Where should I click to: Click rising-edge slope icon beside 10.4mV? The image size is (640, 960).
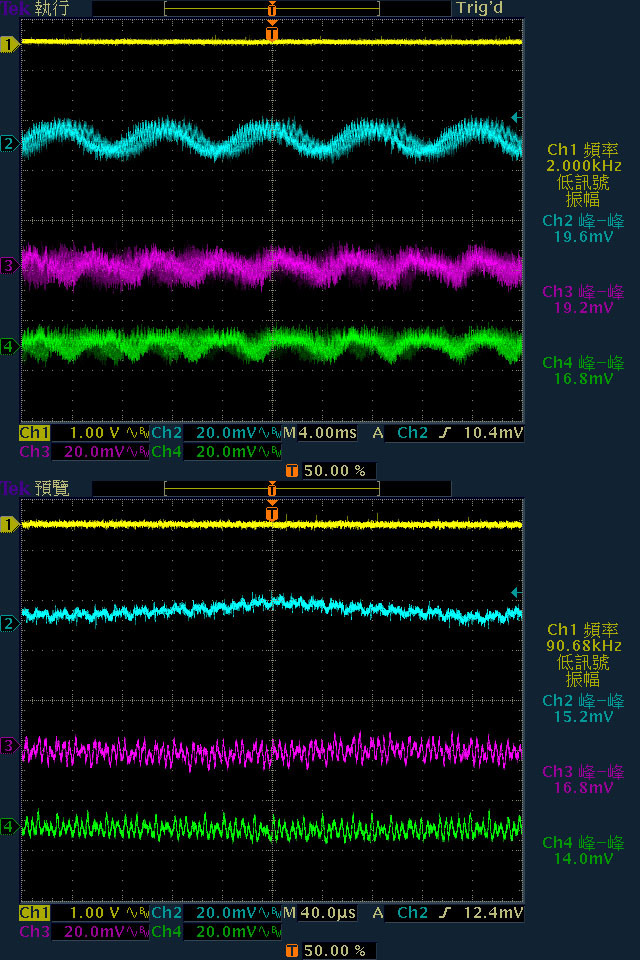tap(445, 433)
